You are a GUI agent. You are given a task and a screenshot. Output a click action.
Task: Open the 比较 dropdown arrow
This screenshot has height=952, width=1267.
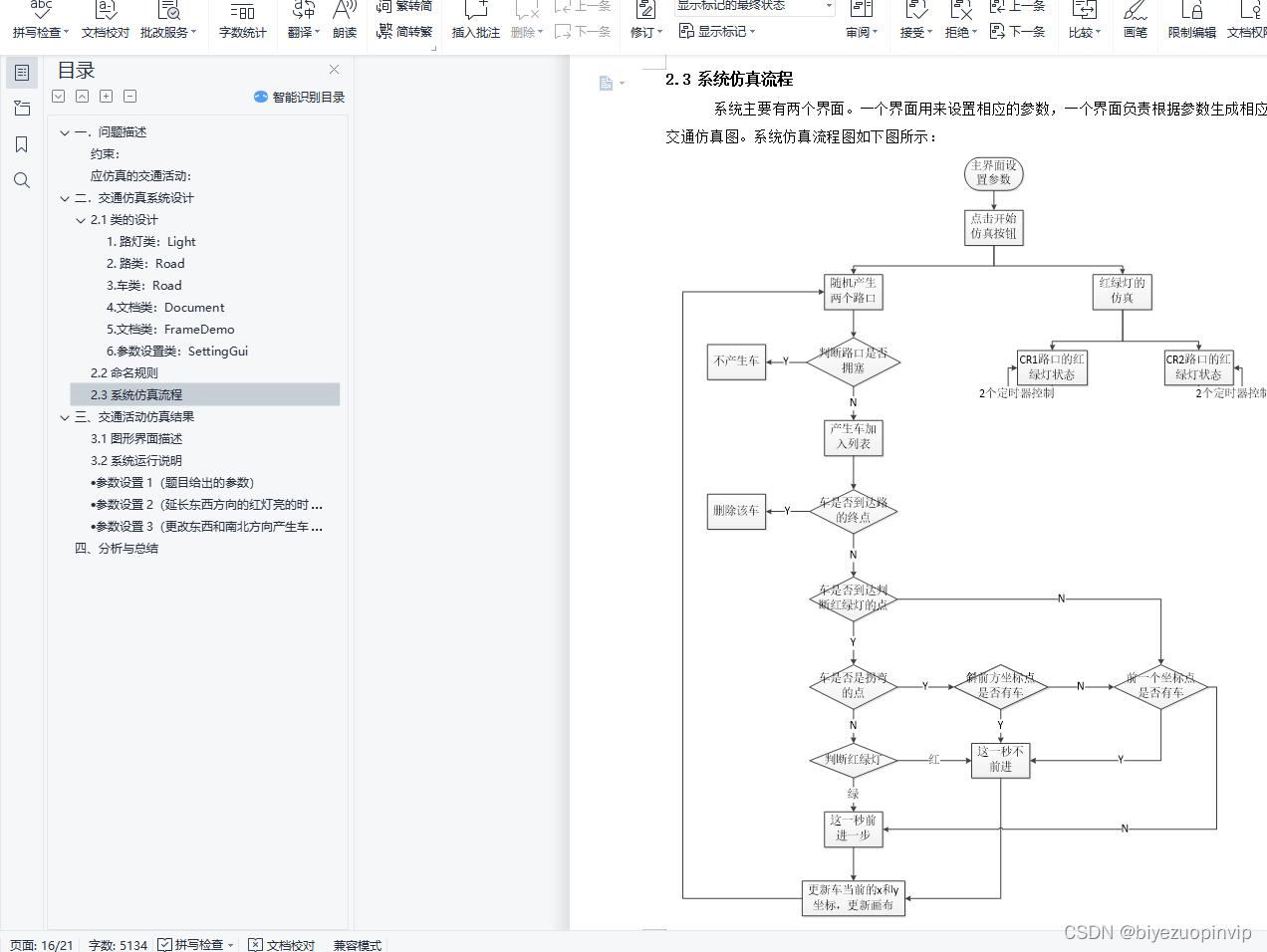[1098, 33]
